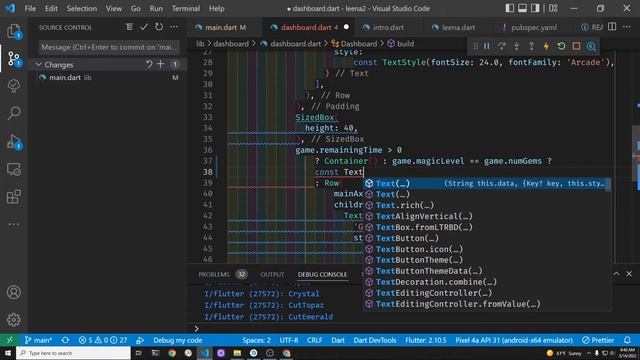This screenshot has height=360, width=640.
Task: Open the Manage gear icon
Action: 14,320
